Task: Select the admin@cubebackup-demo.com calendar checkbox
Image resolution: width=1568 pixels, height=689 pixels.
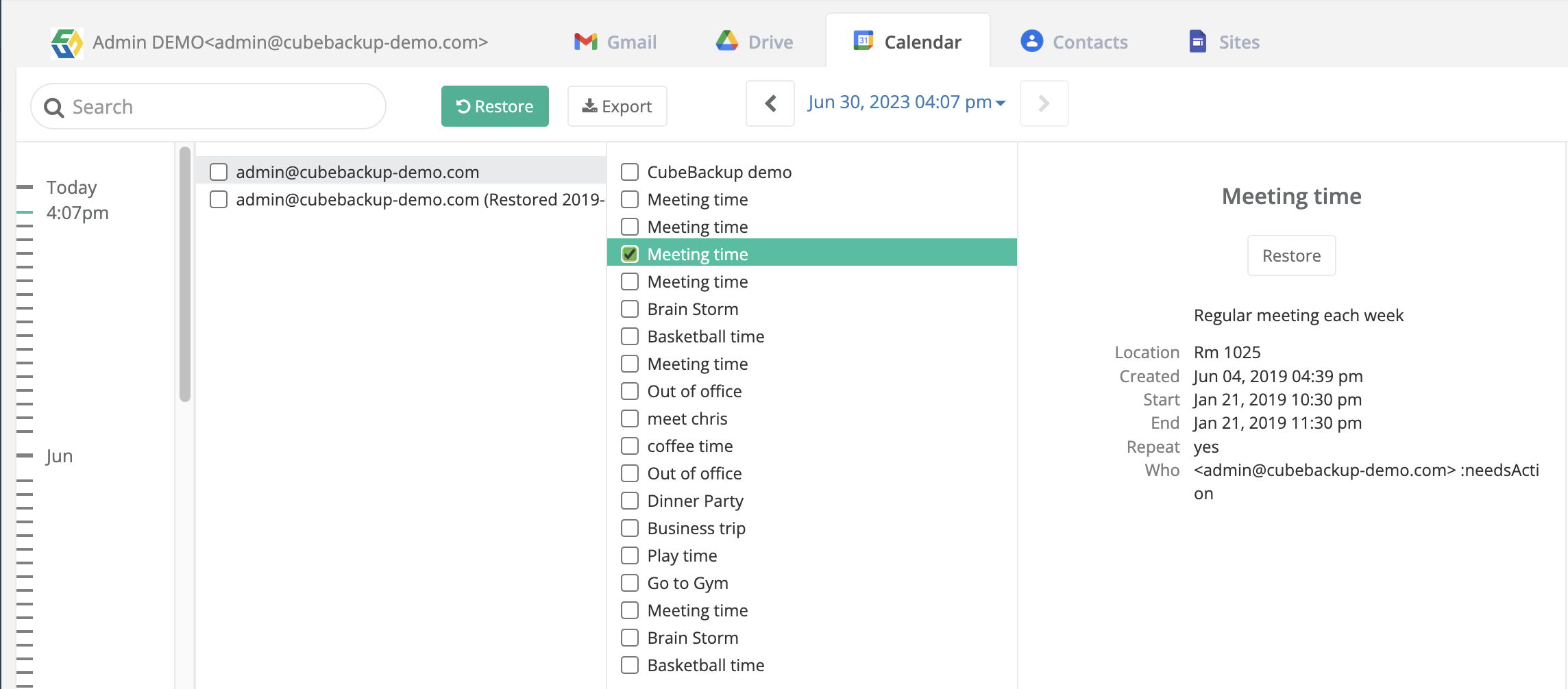Action: click(219, 171)
